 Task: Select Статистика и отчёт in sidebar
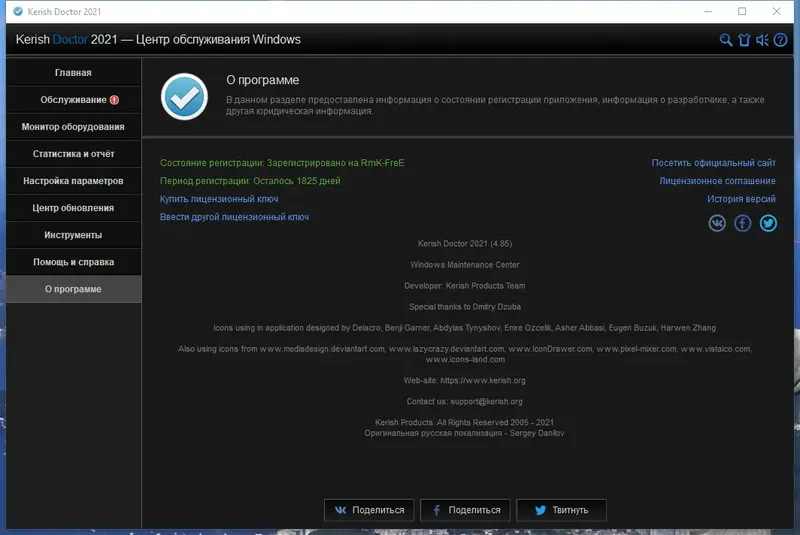click(73, 154)
